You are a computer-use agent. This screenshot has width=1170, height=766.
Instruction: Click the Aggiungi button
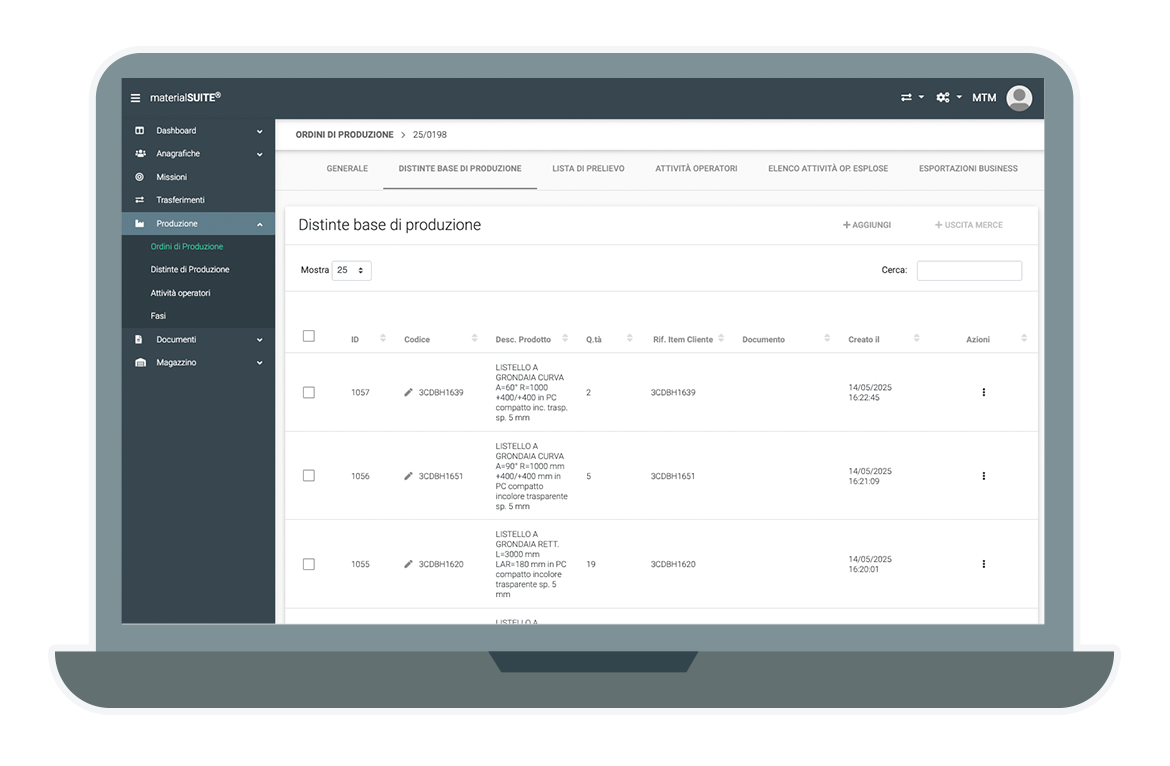point(866,226)
